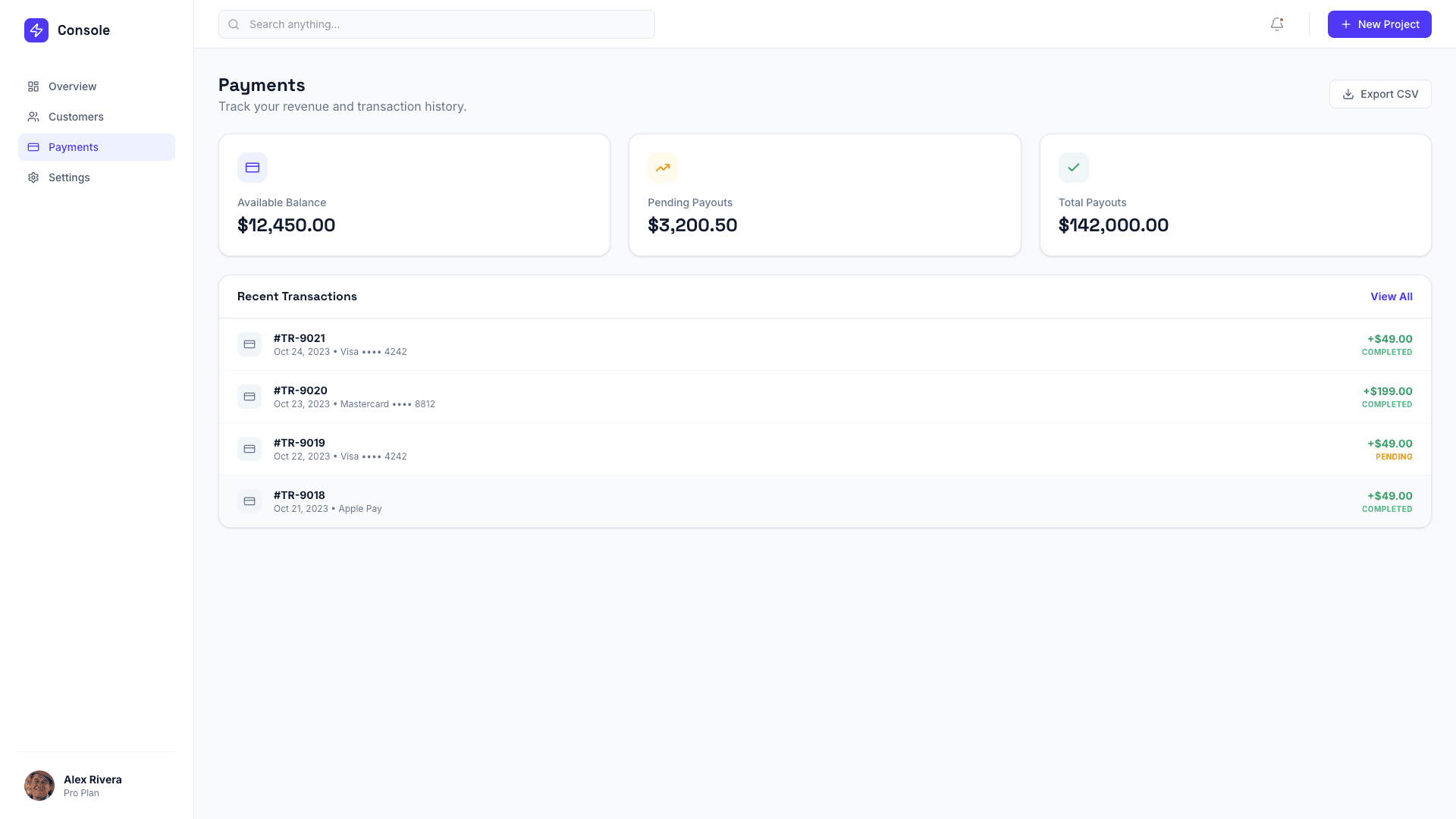Click the card icon beside transaction #TR-9018
Image resolution: width=1456 pixels, height=819 pixels.
[249, 500]
